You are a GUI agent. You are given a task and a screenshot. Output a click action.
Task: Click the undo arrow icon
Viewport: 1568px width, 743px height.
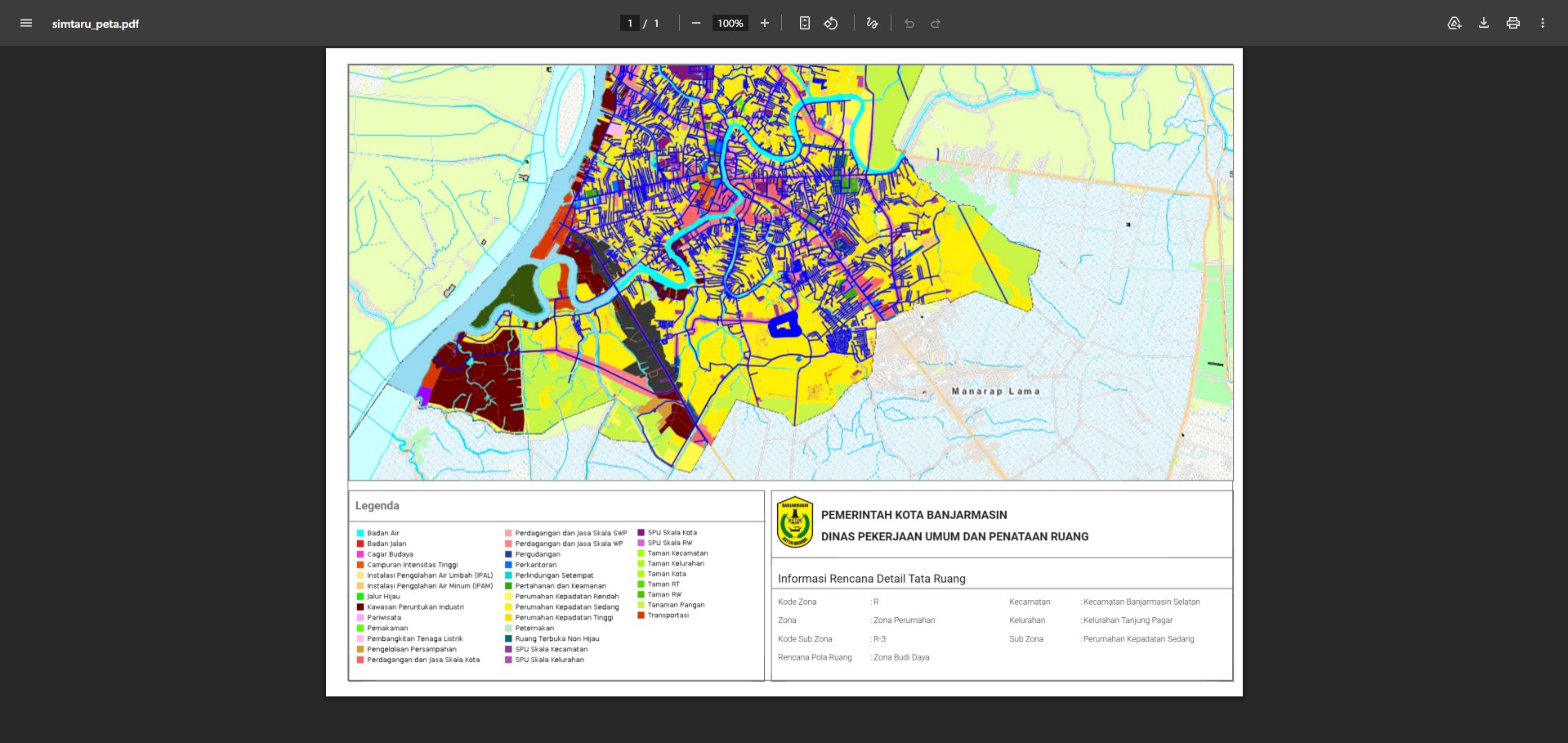click(x=909, y=23)
